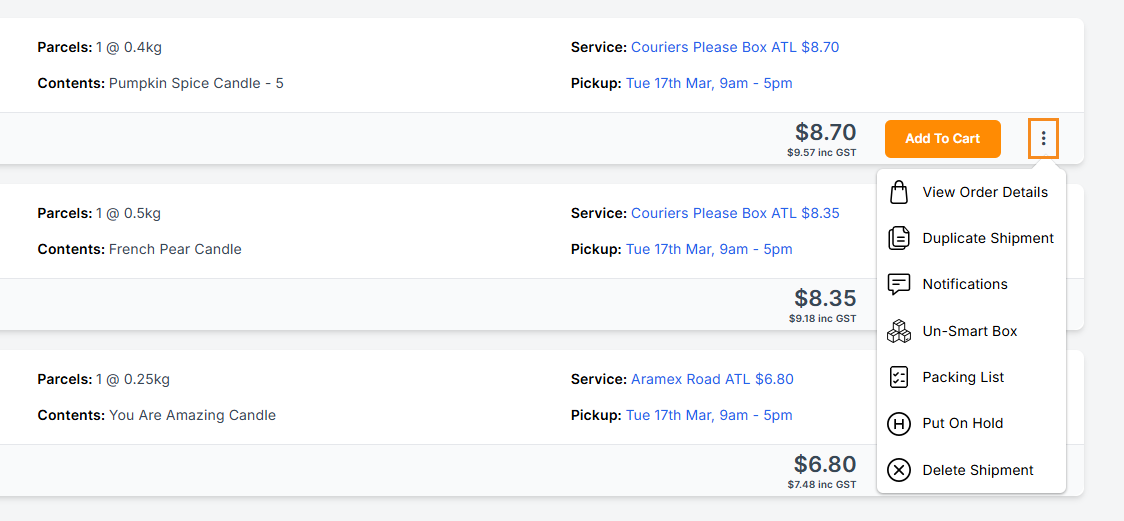Select View Order Details from menu

[x=985, y=192]
